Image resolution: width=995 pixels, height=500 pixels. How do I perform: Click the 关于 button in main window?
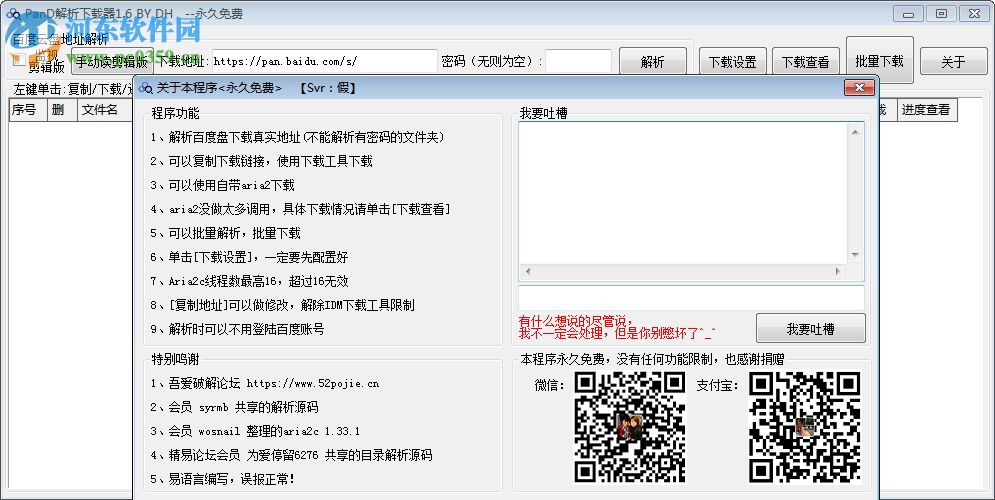coord(953,62)
